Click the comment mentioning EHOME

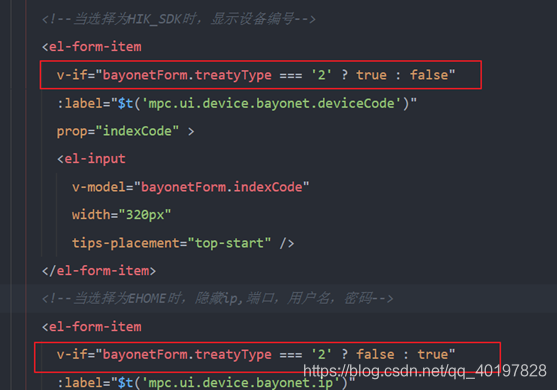[x=217, y=298]
